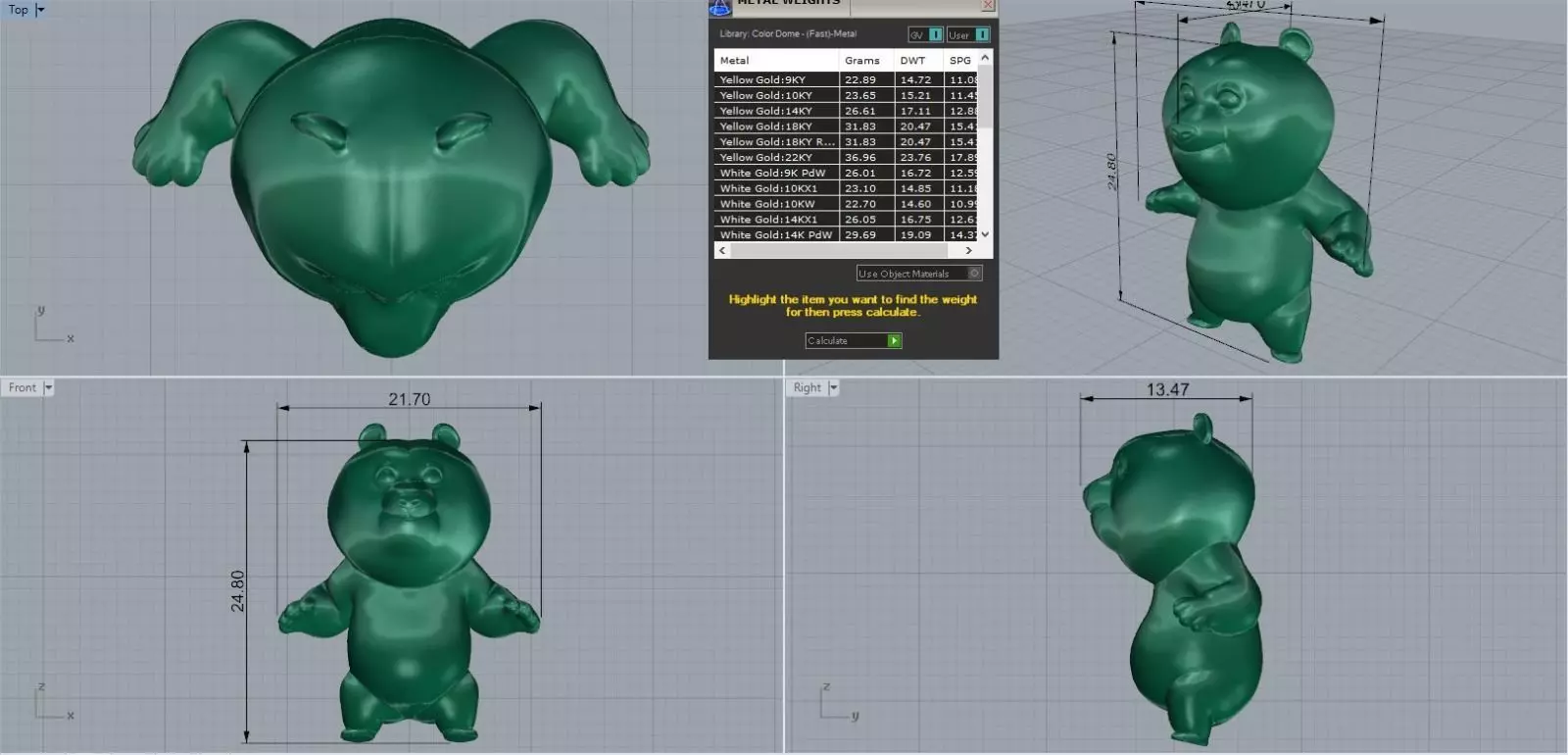Screen dimensions: 1568x755
Task: Toggle Use Object Materials option
Action: (x=918, y=274)
